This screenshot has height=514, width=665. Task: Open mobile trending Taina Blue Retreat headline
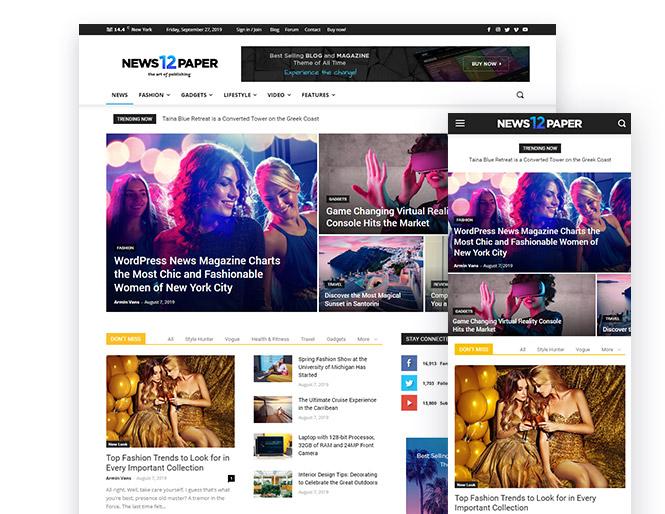pos(540,160)
